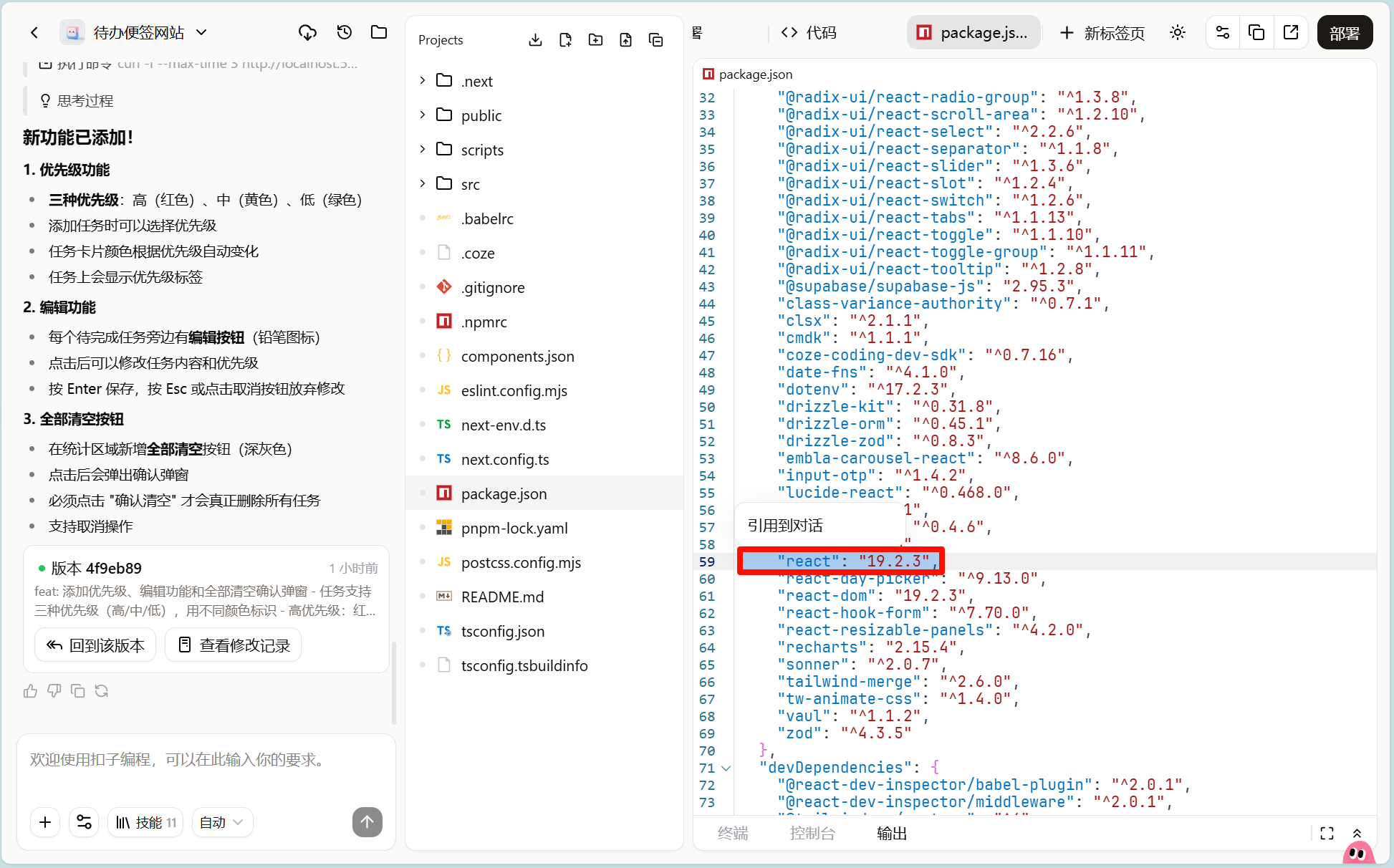Screen dimensions: 1394x868
Task: Click 回到该版本 button
Action: (x=96, y=645)
